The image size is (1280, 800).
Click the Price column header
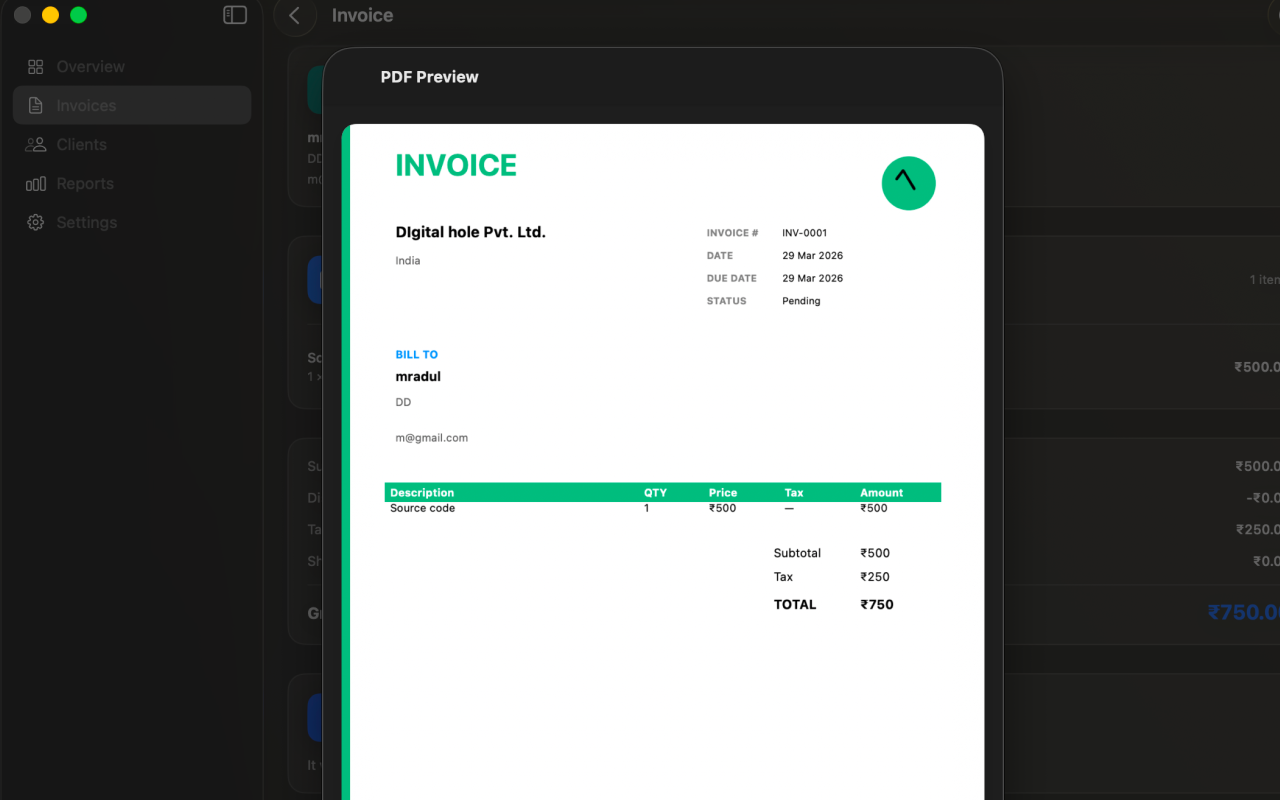[723, 493]
